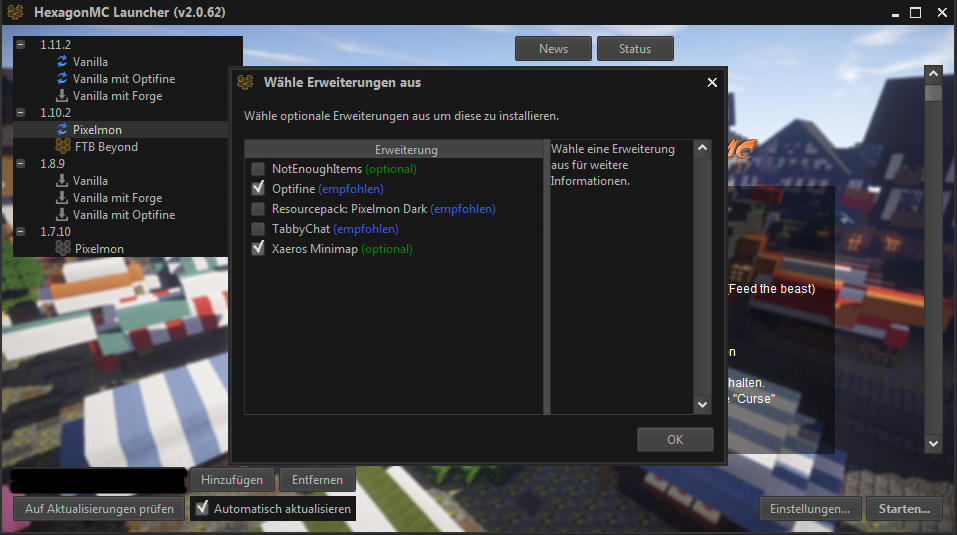The height and width of the screenshot is (535, 957).
Task: Open the Status tab
Action: point(634,49)
